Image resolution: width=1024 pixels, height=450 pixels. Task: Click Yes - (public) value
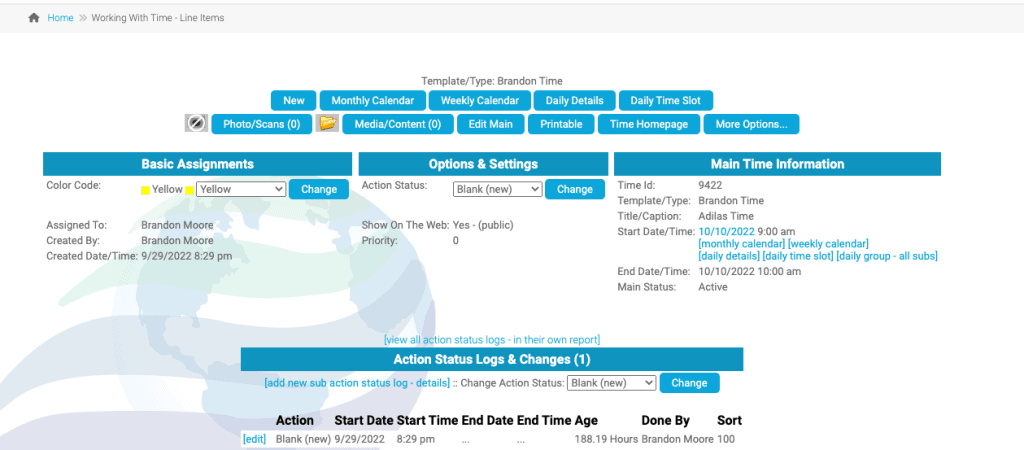tap(483, 225)
